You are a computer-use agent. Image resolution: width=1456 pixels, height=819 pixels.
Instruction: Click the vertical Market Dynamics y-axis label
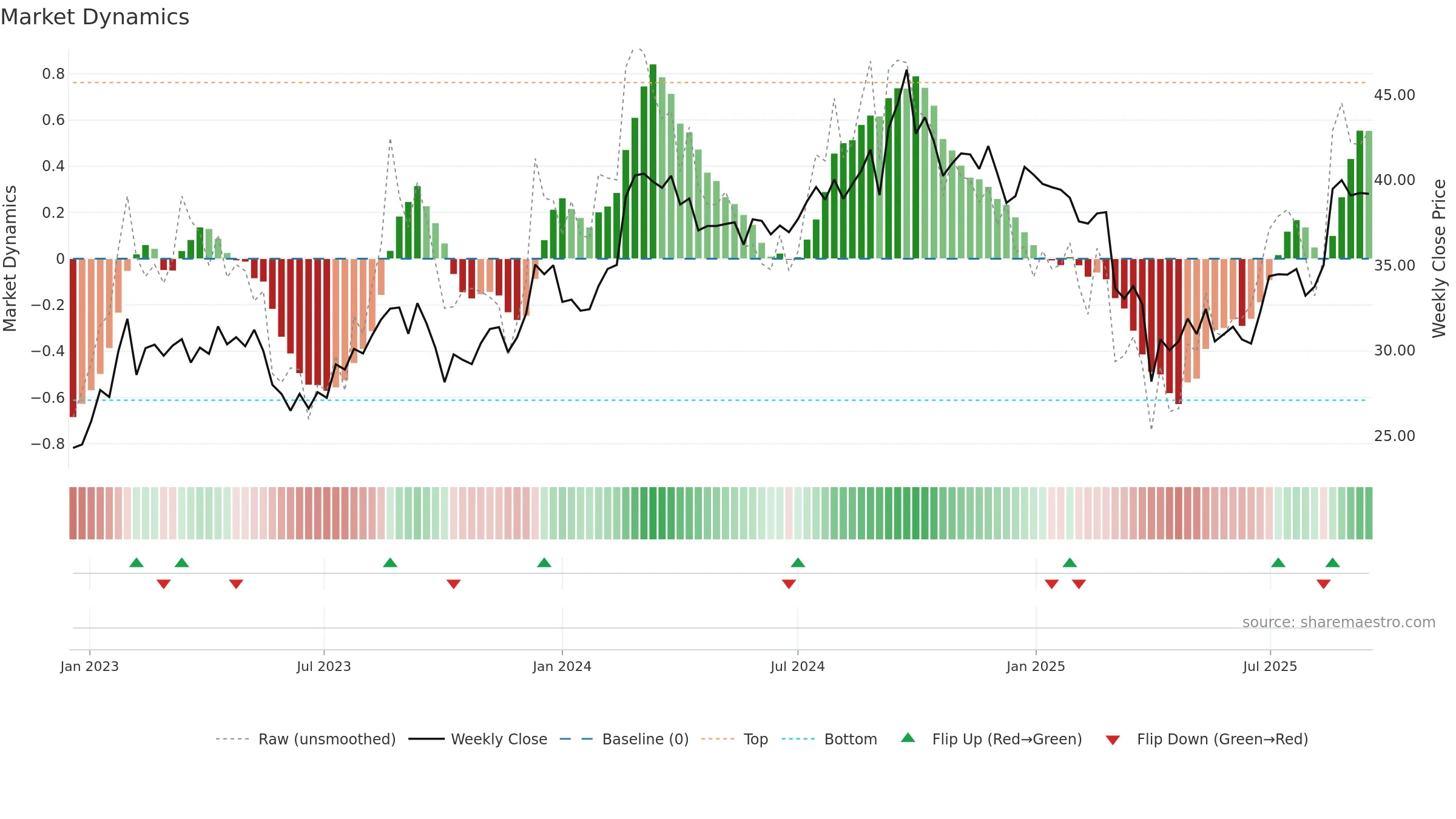(x=10, y=258)
